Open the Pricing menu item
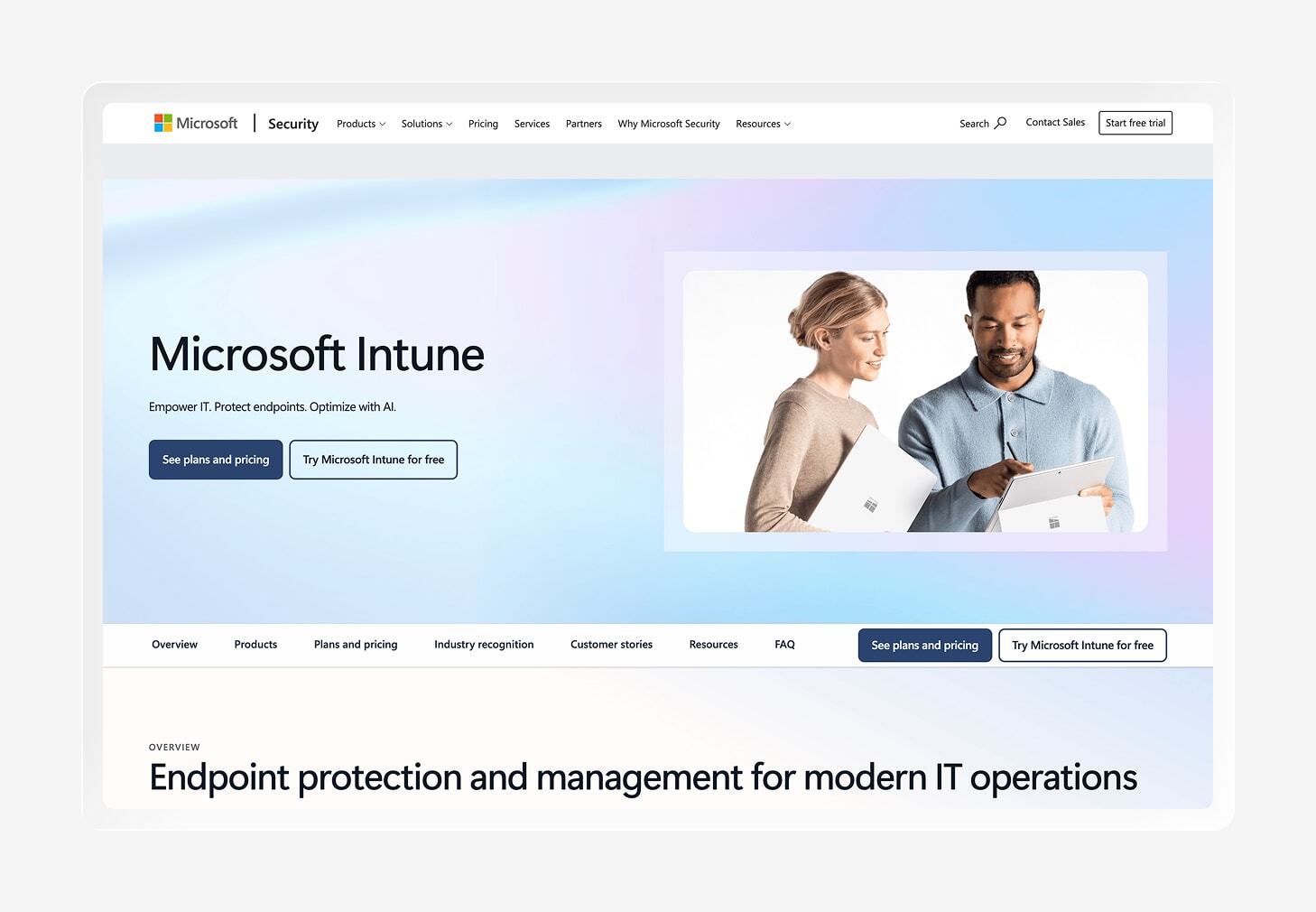This screenshot has height=912, width=1316. (x=483, y=124)
